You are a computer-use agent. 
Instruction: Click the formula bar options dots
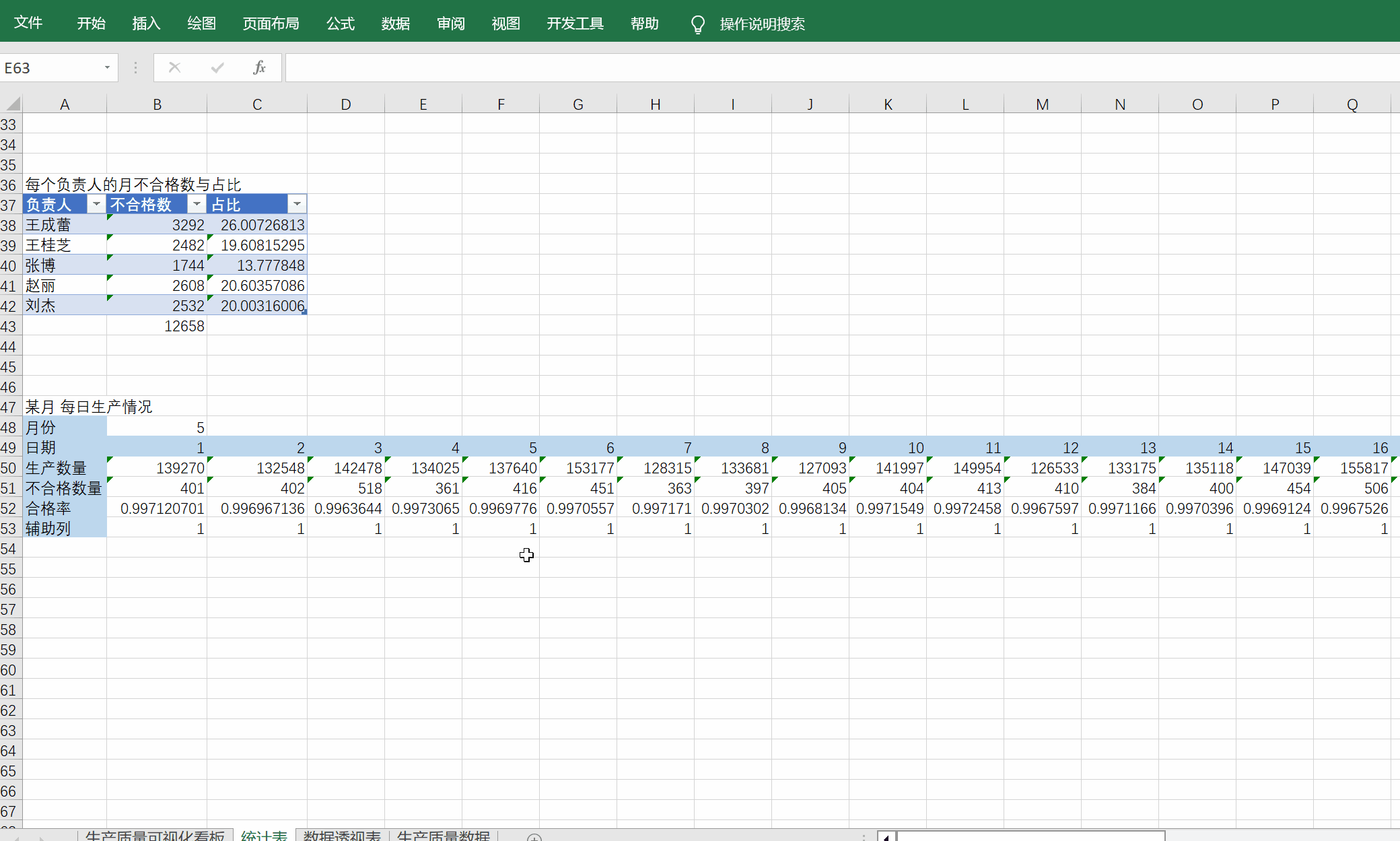(135, 67)
